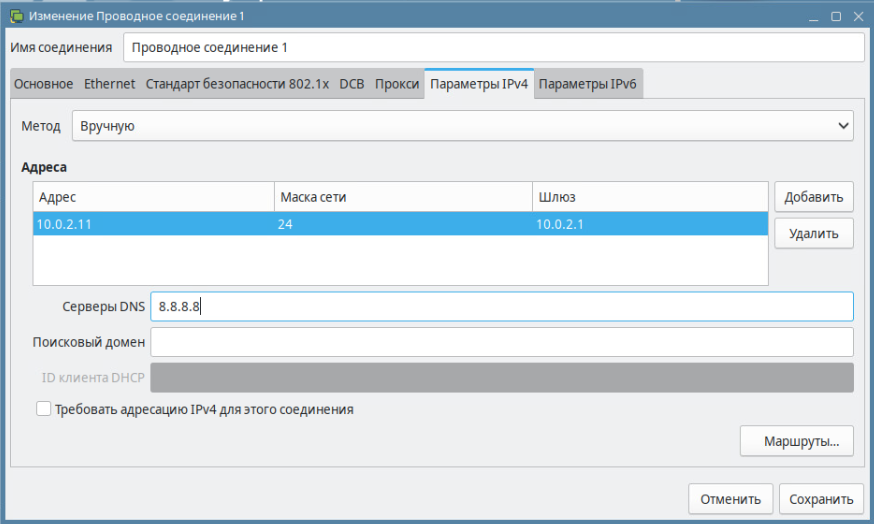This screenshot has width=874, height=524.
Task: Focus the Имя соединения text field
Action: 494,47
